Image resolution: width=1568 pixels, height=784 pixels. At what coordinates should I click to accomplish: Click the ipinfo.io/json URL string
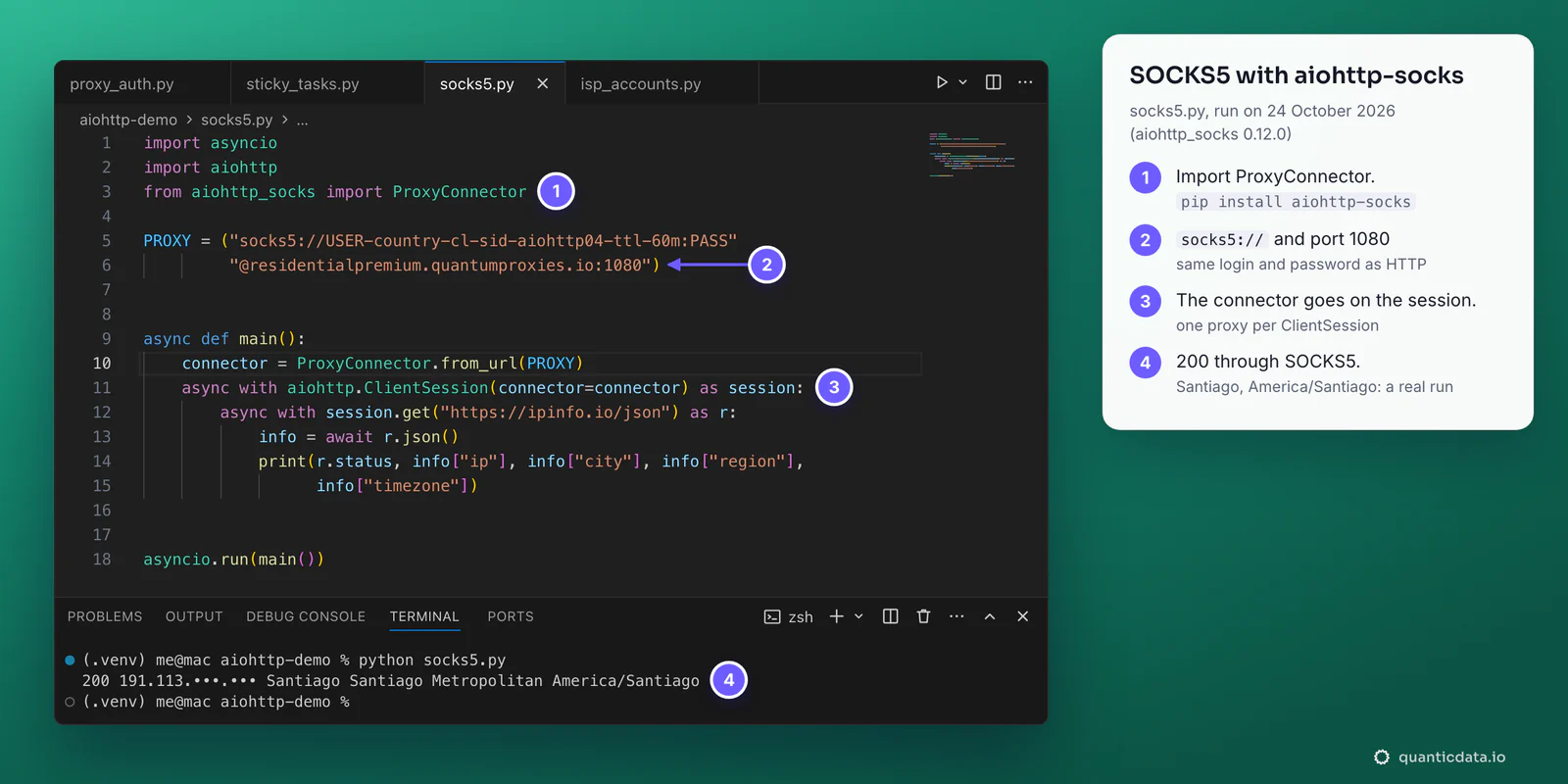point(556,413)
